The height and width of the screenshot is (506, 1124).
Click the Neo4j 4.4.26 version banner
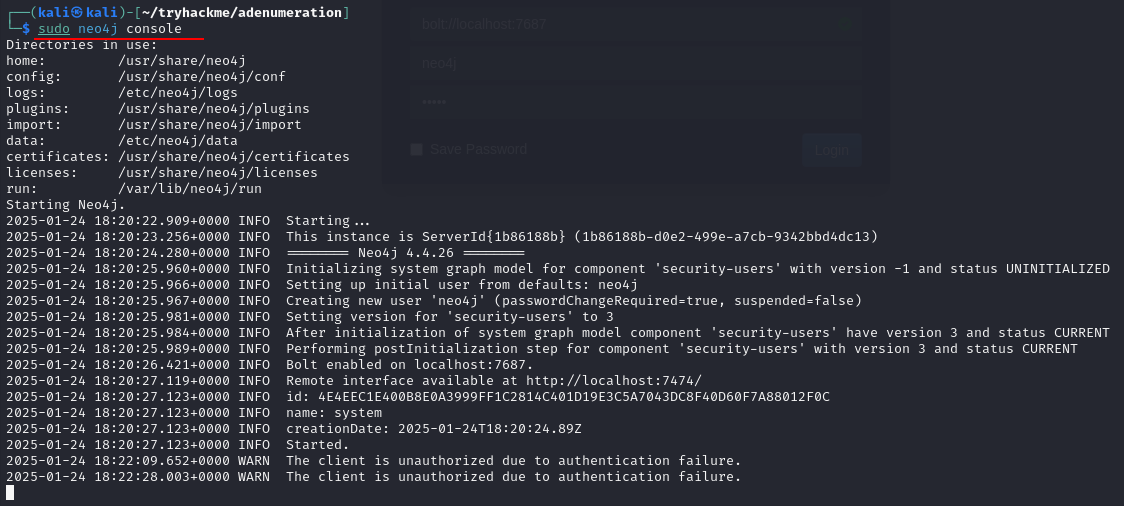coord(406,253)
